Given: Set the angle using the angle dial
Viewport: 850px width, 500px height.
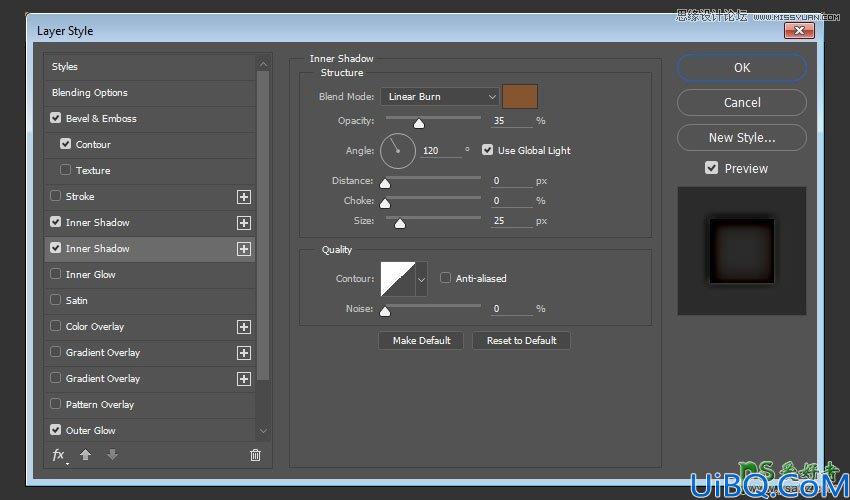Looking at the screenshot, I should [x=398, y=151].
